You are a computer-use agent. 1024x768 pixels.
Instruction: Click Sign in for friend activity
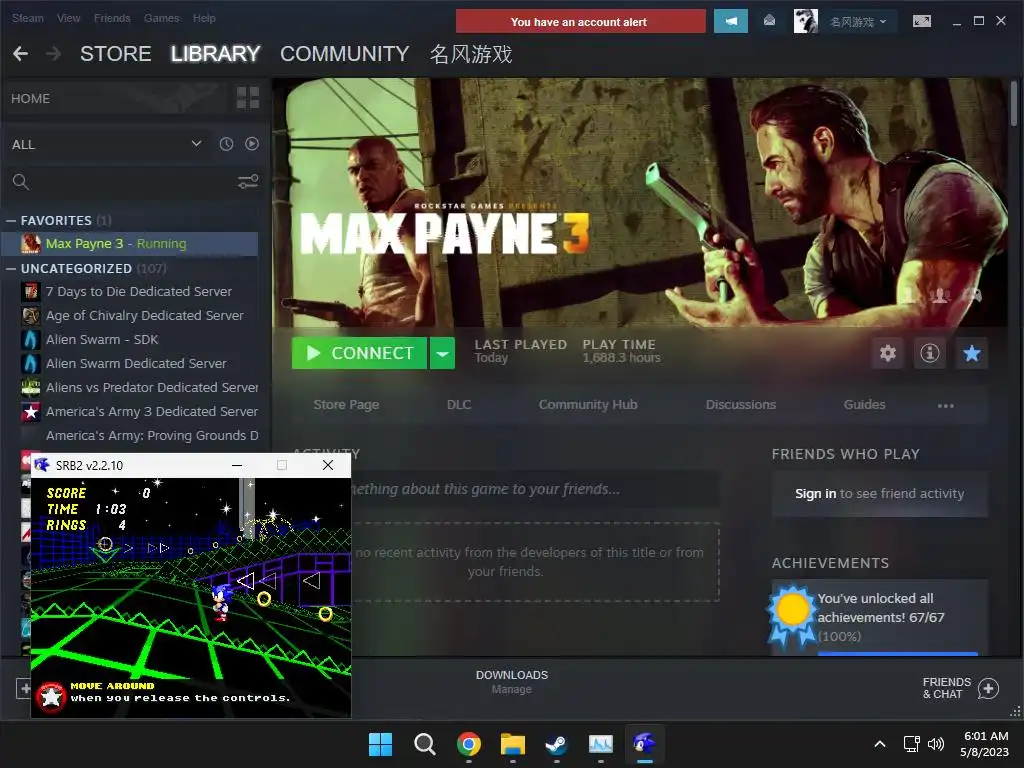pos(815,494)
